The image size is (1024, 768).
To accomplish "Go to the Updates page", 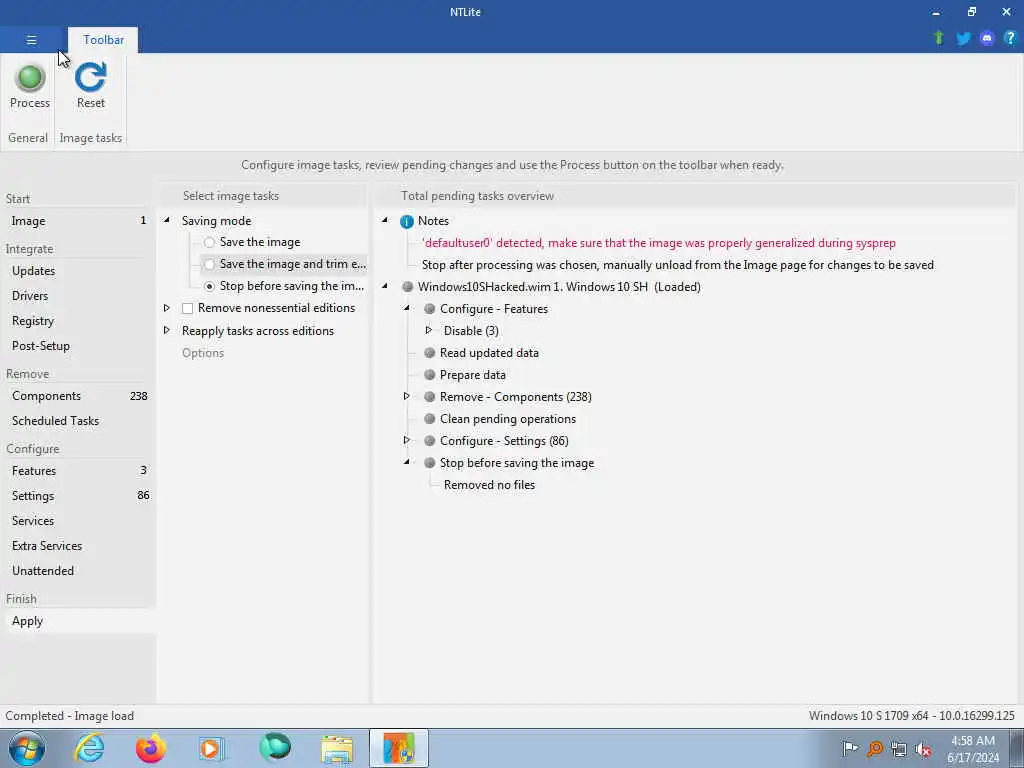I will 78,271.
